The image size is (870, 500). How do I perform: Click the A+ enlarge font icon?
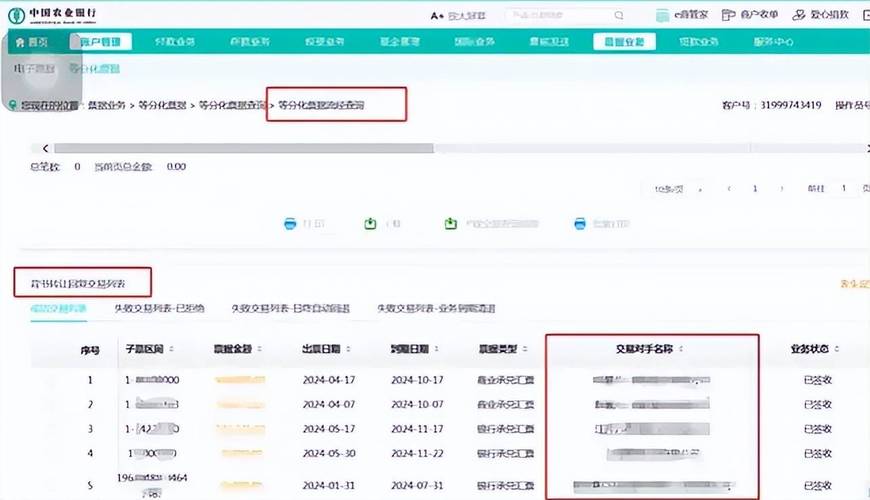(x=437, y=16)
